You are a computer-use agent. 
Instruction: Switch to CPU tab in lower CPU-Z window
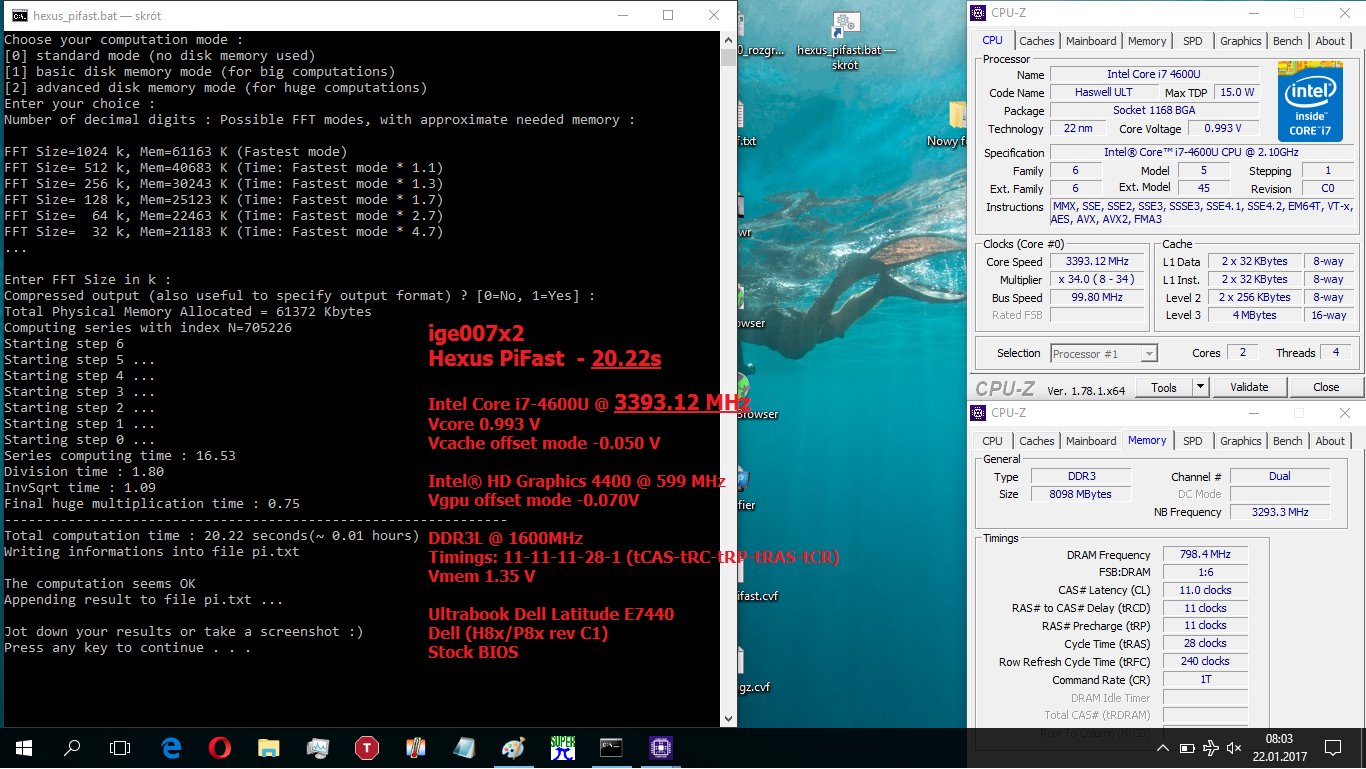pos(992,441)
